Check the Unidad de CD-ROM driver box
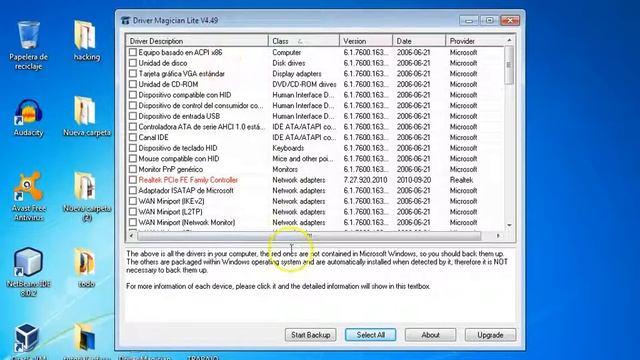 point(133,84)
